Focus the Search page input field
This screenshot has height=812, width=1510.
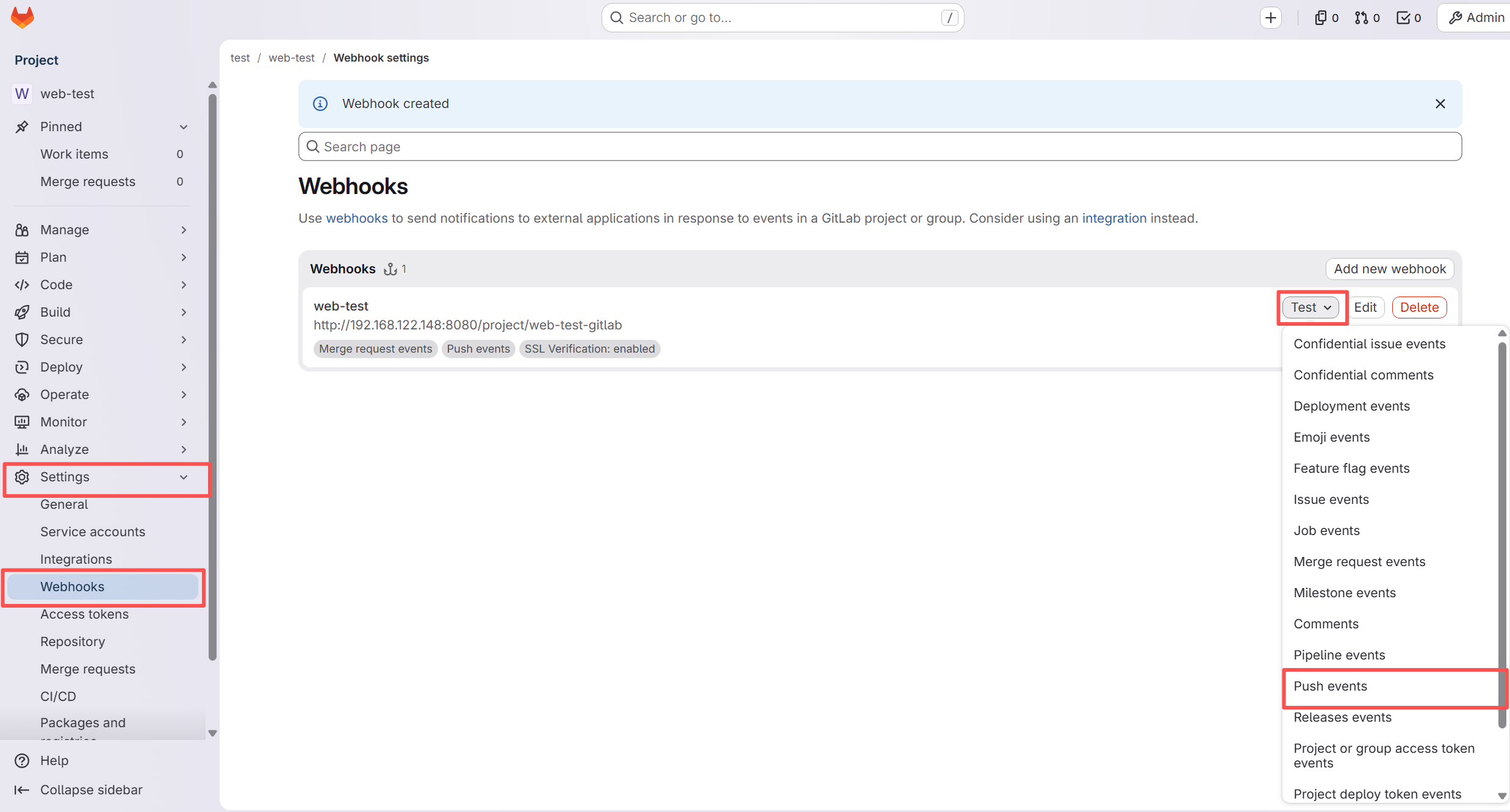point(880,147)
